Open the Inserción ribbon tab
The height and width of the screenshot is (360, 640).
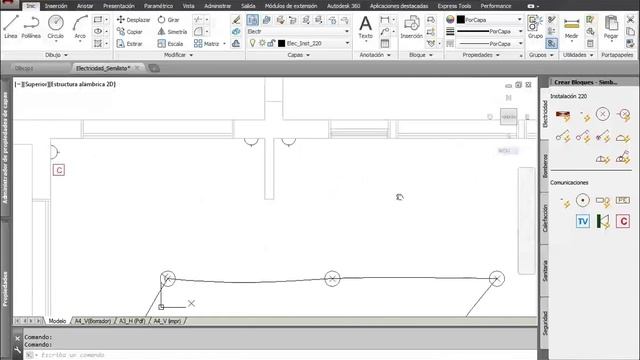coord(56,6)
